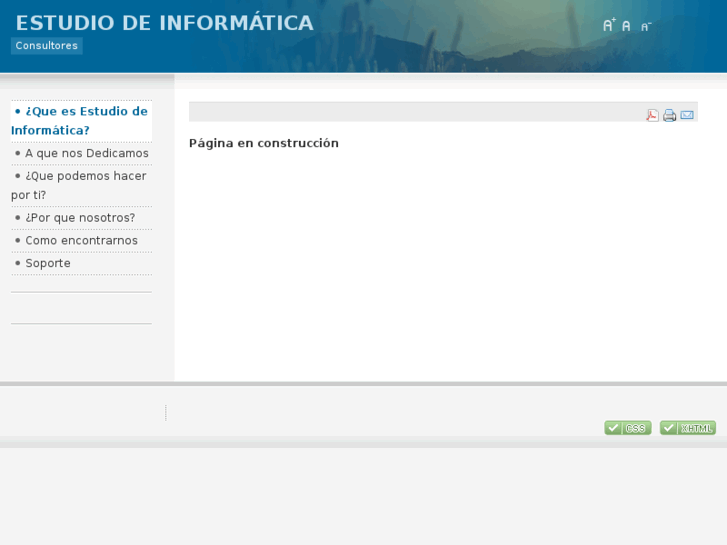Reset font size with middle A icon

[x=626, y=26]
